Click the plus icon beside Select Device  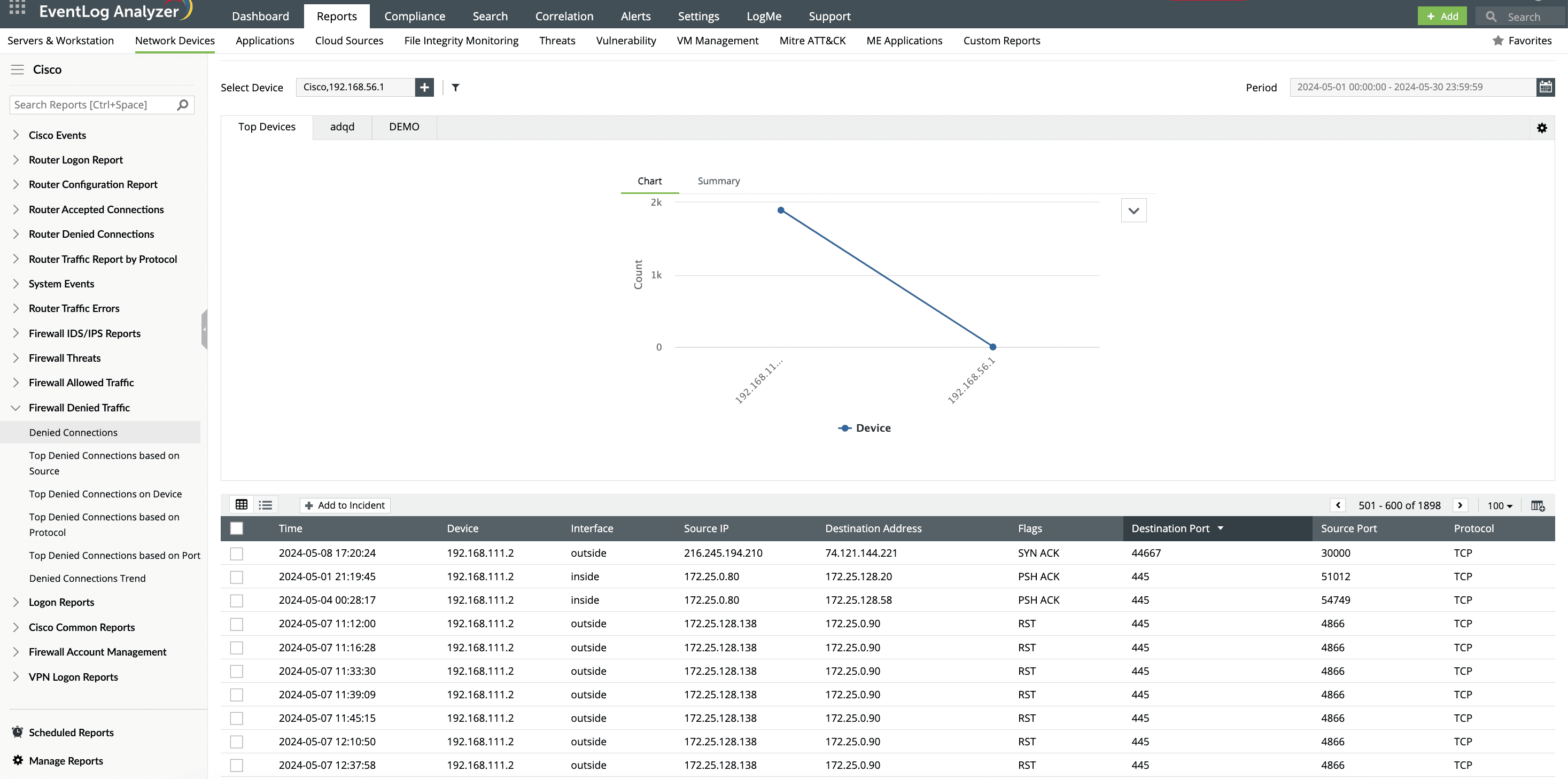pyautogui.click(x=424, y=87)
